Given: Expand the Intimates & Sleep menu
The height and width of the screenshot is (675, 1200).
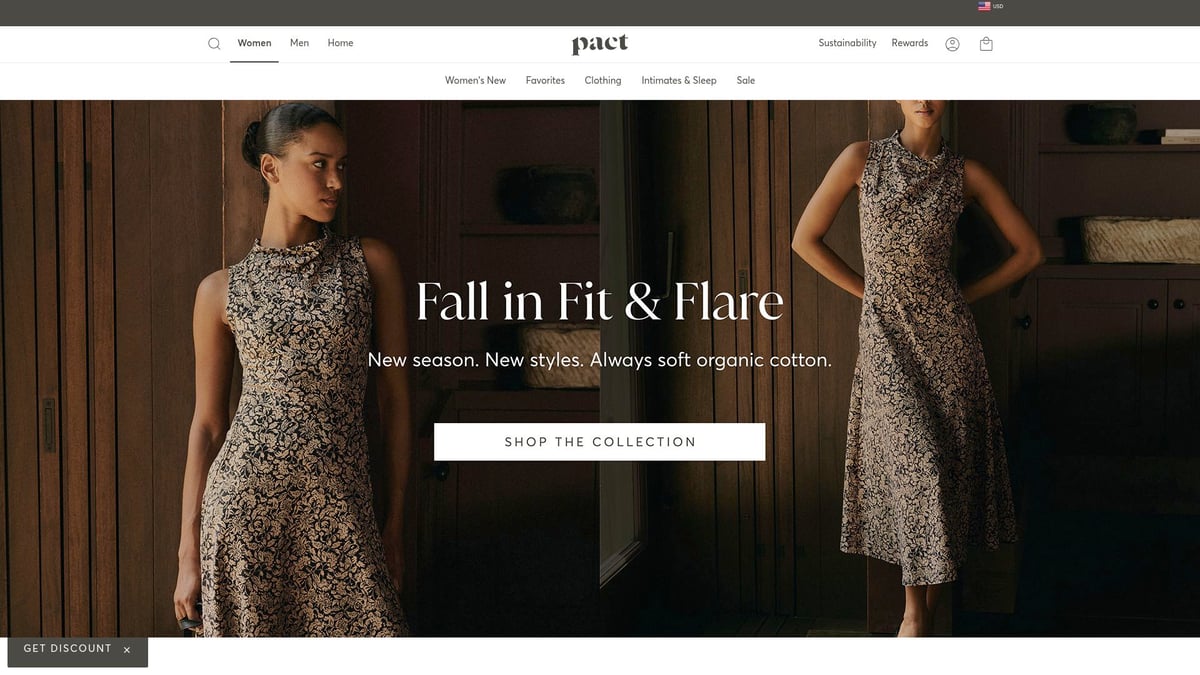Looking at the screenshot, I should point(679,80).
